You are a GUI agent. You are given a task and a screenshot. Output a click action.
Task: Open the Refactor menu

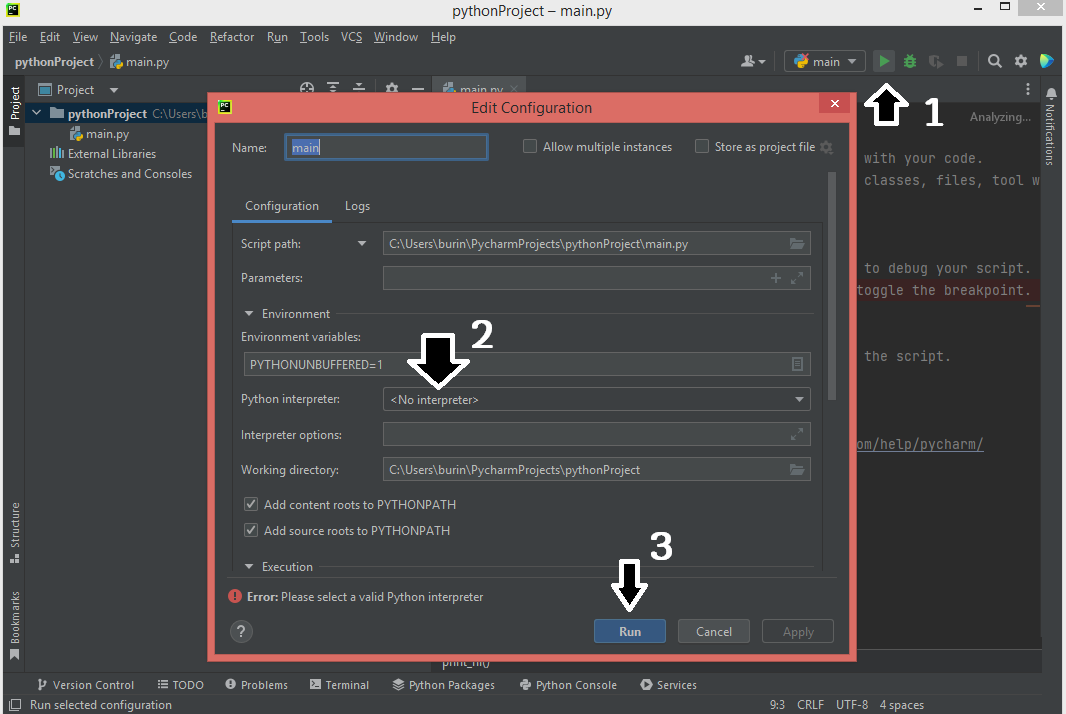(232, 37)
